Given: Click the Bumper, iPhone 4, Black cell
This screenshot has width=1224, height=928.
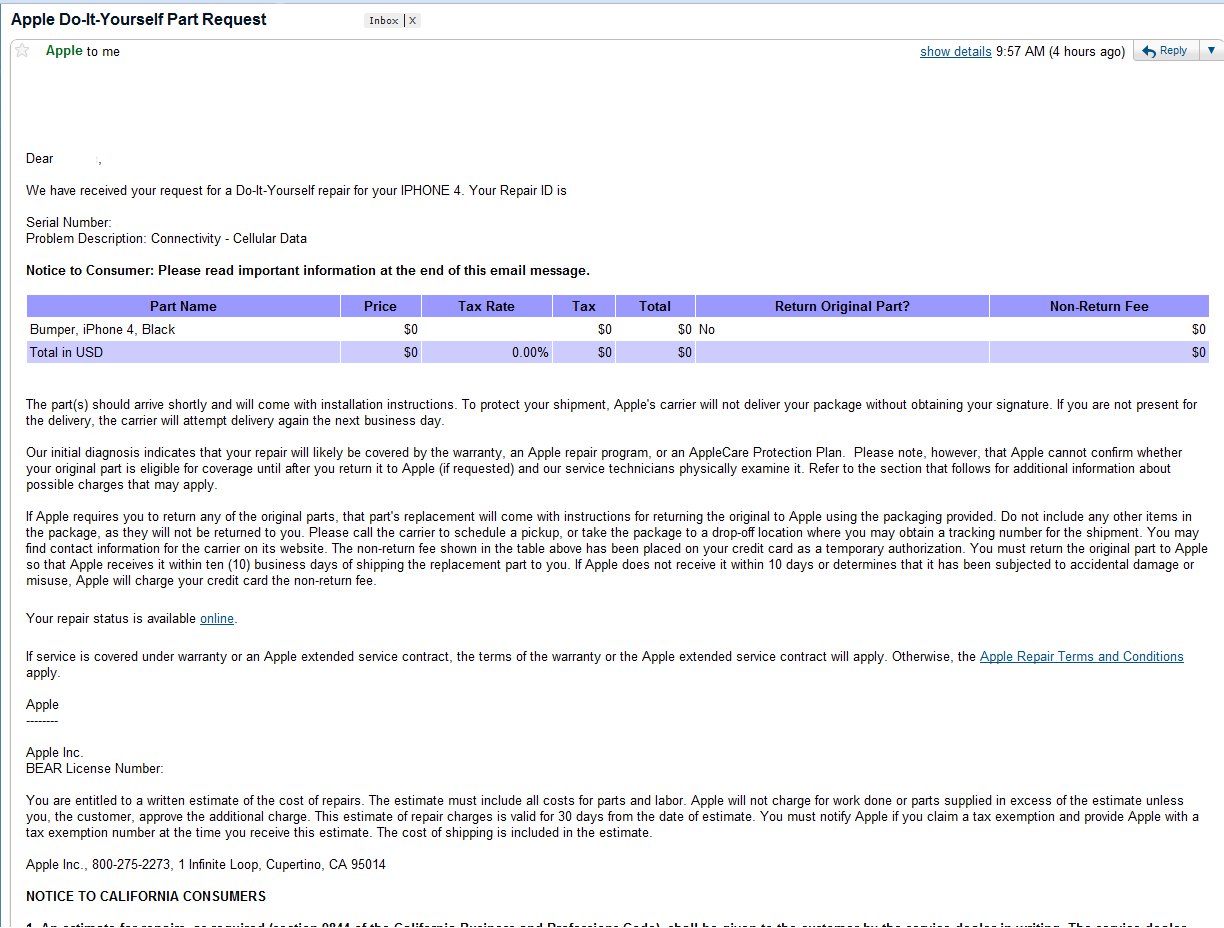Looking at the screenshot, I should click(183, 329).
